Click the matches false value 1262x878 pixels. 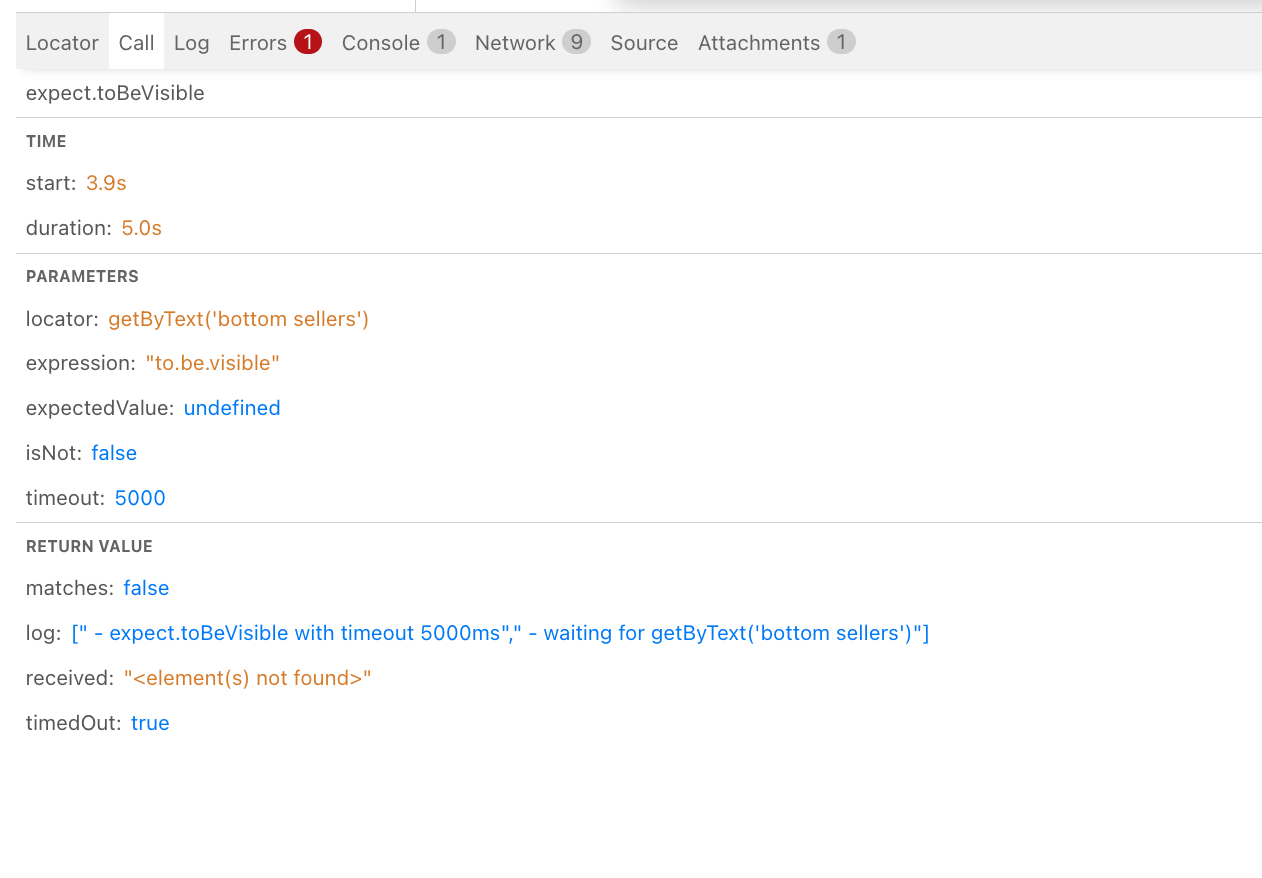[x=146, y=588]
